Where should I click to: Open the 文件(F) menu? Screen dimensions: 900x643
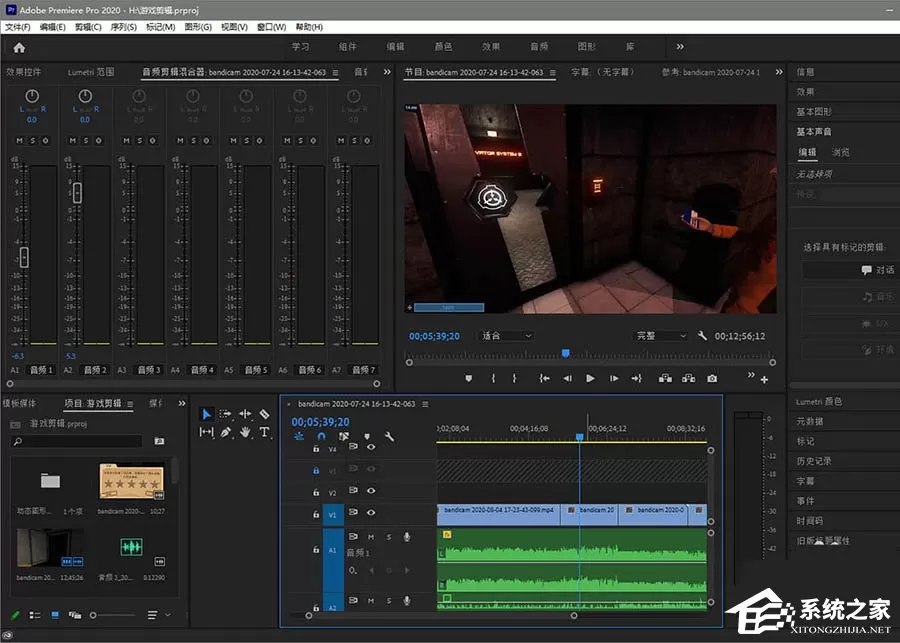coord(18,27)
